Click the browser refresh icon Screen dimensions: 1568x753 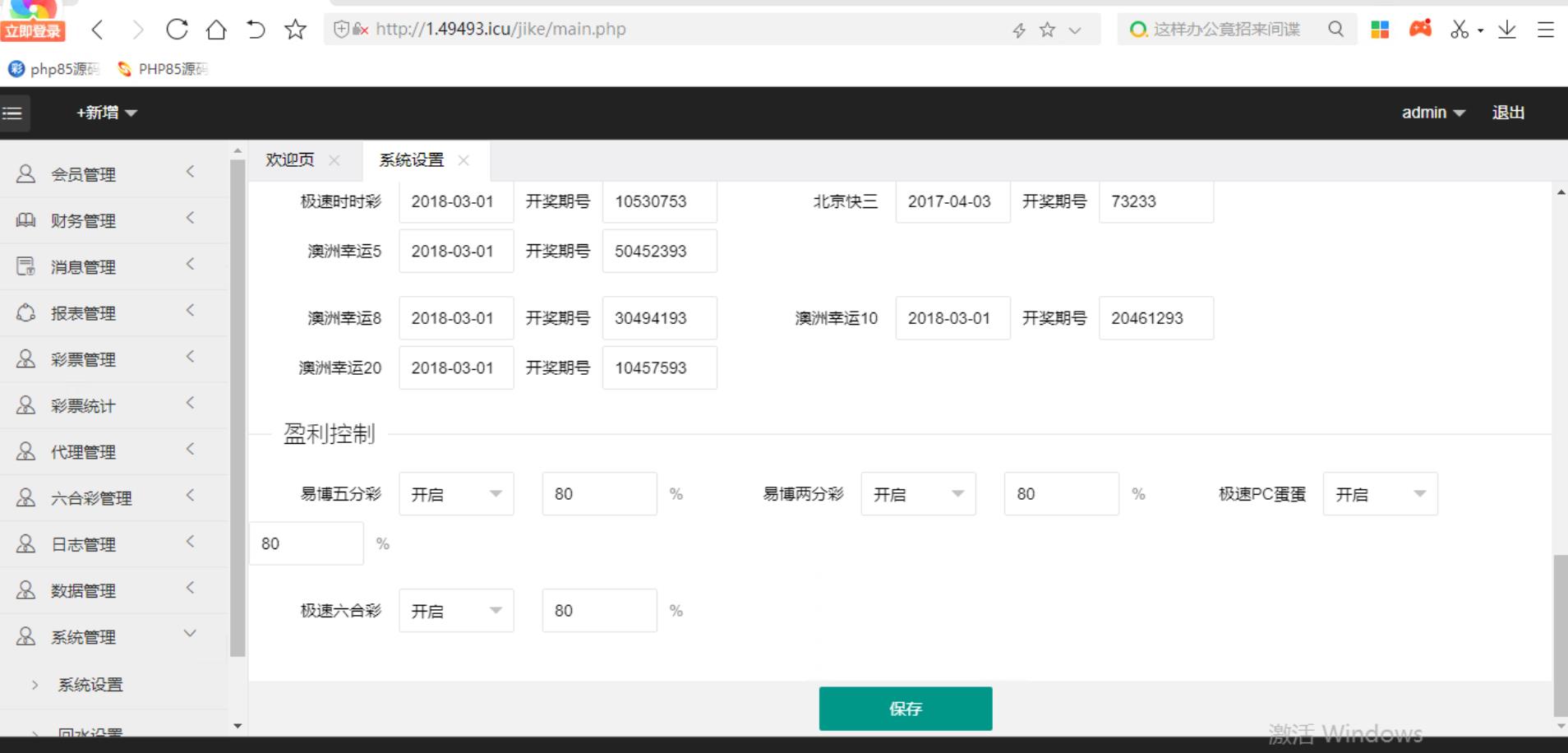(x=177, y=30)
